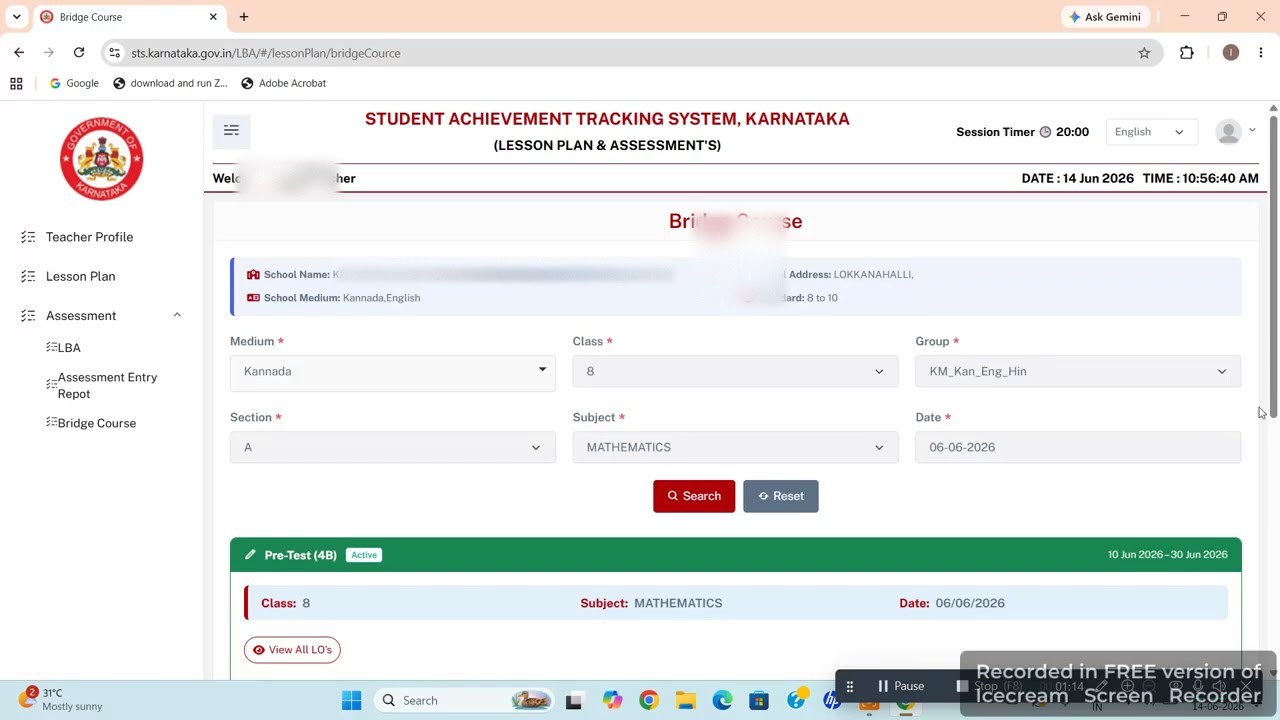Open the Windows Start menu
This screenshot has width=1280, height=720.
(x=351, y=701)
